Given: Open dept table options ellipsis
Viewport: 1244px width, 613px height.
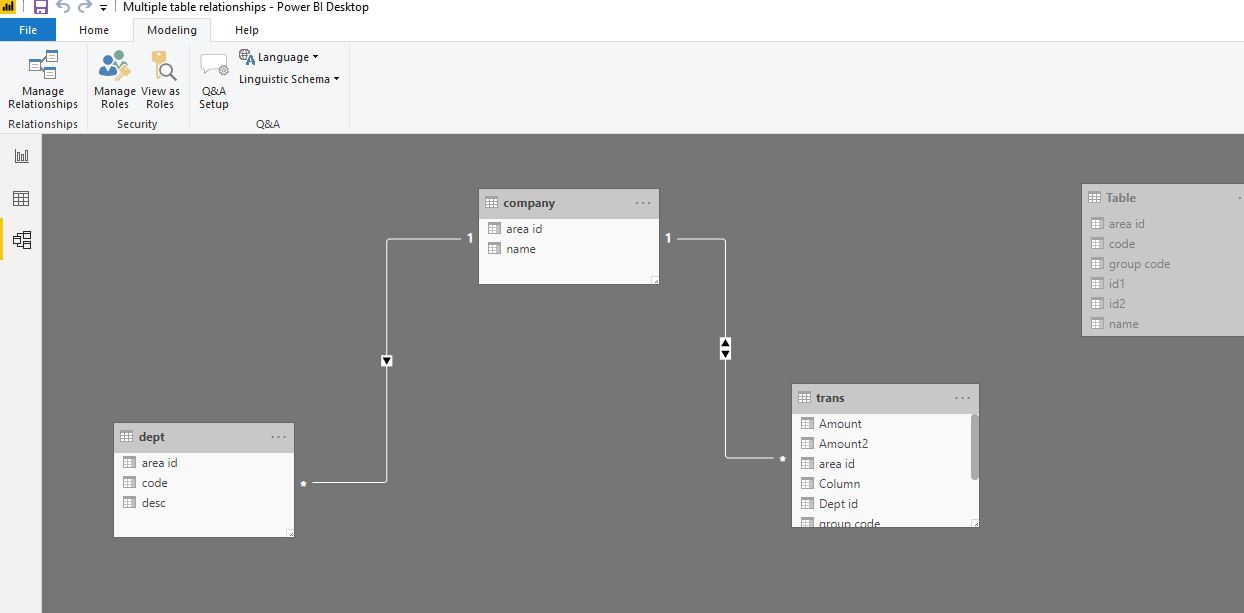Looking at the screenshot, I should point(278,437).
